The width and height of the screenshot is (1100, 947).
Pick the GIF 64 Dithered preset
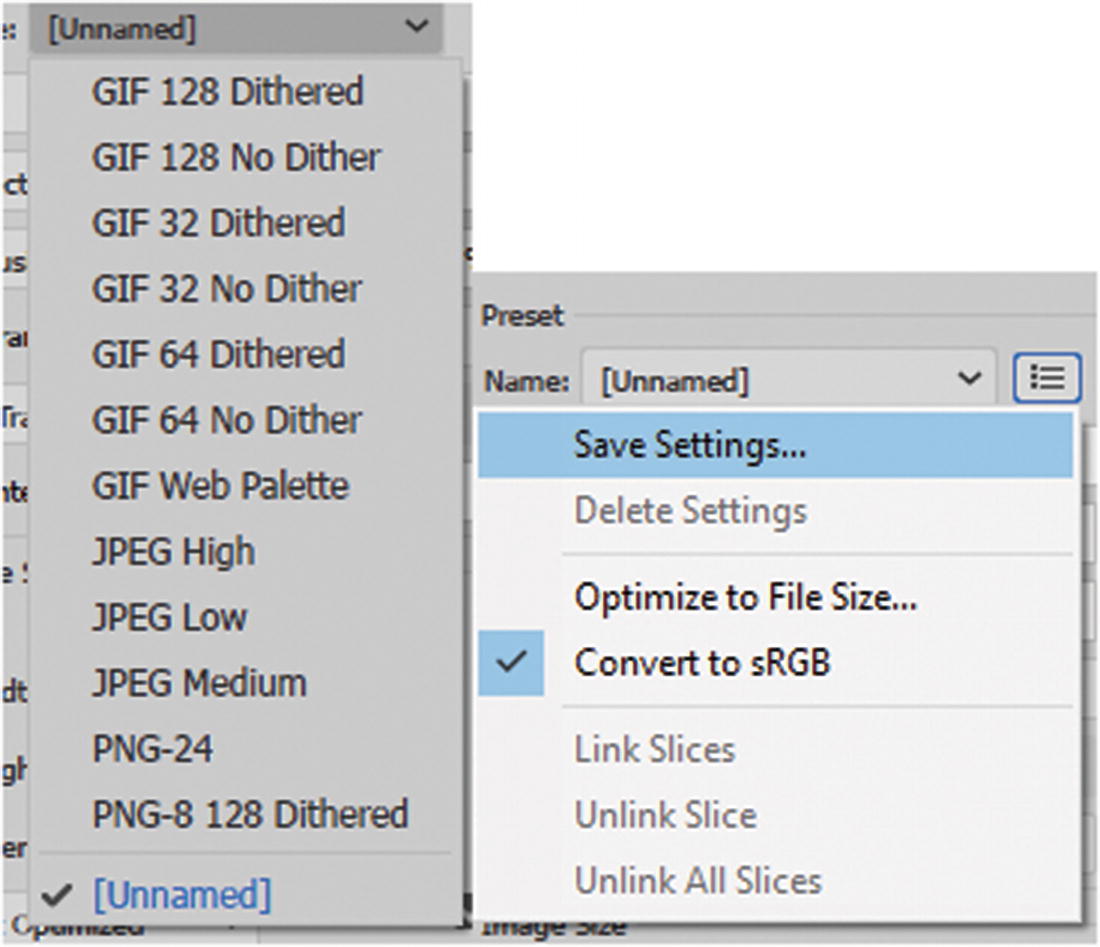click(218, 354)
